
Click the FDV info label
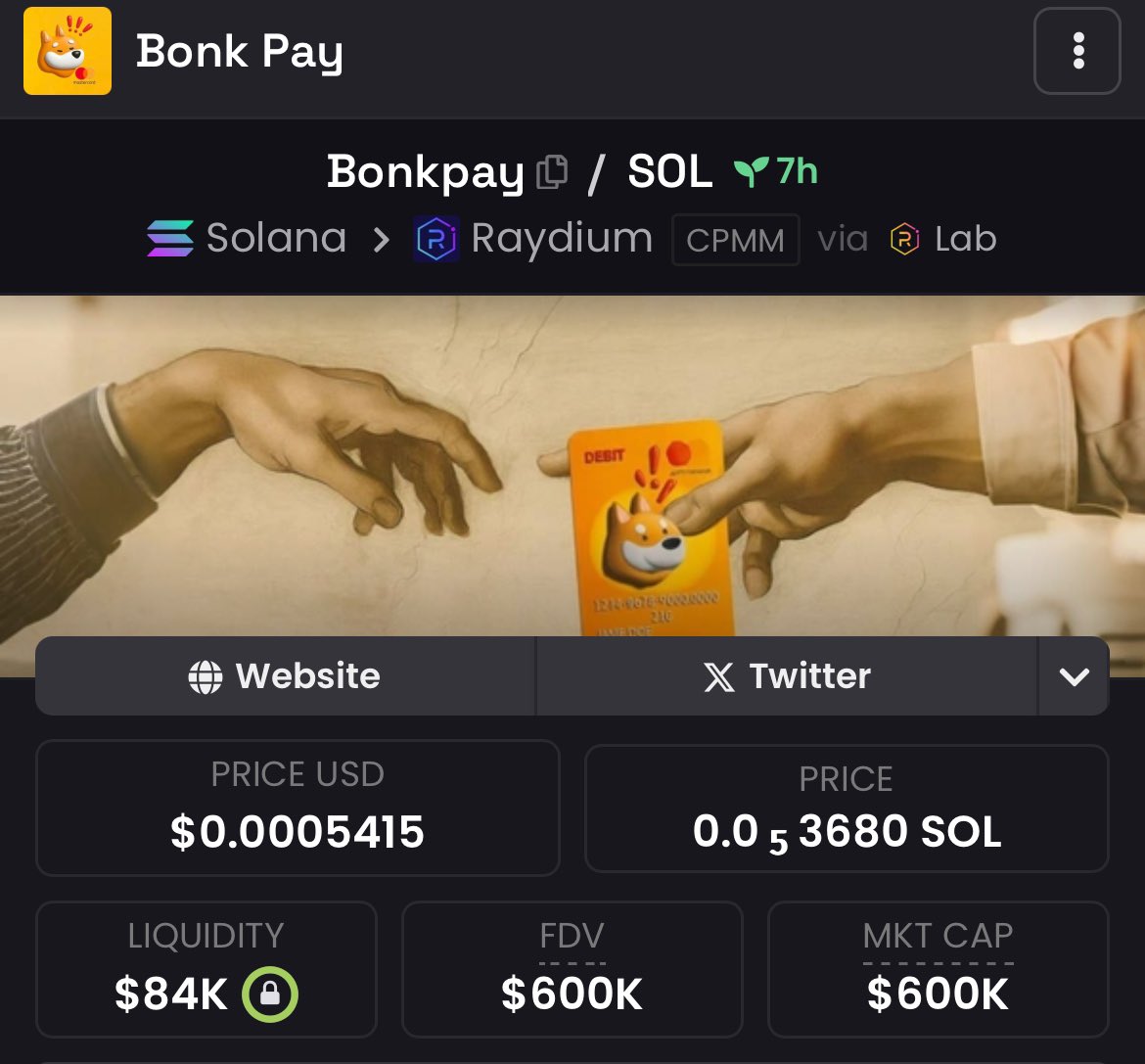click(x=572, y=936)
